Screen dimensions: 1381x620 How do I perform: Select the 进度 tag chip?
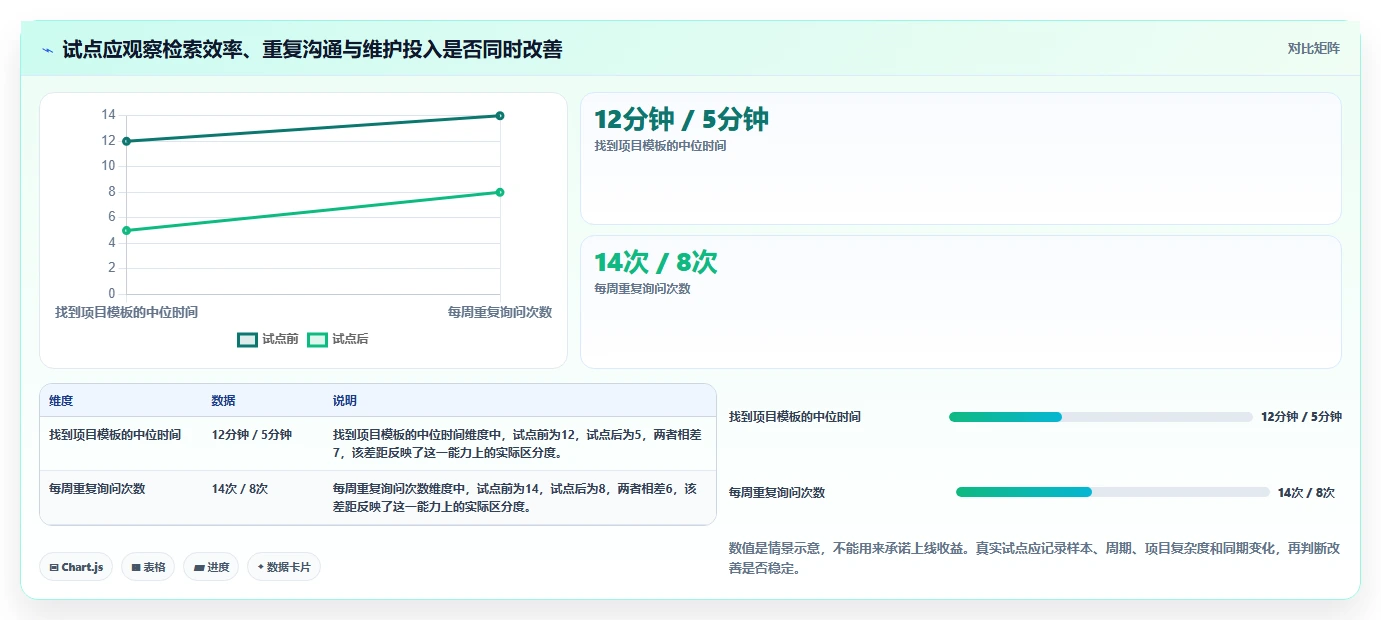pos(211,567)
